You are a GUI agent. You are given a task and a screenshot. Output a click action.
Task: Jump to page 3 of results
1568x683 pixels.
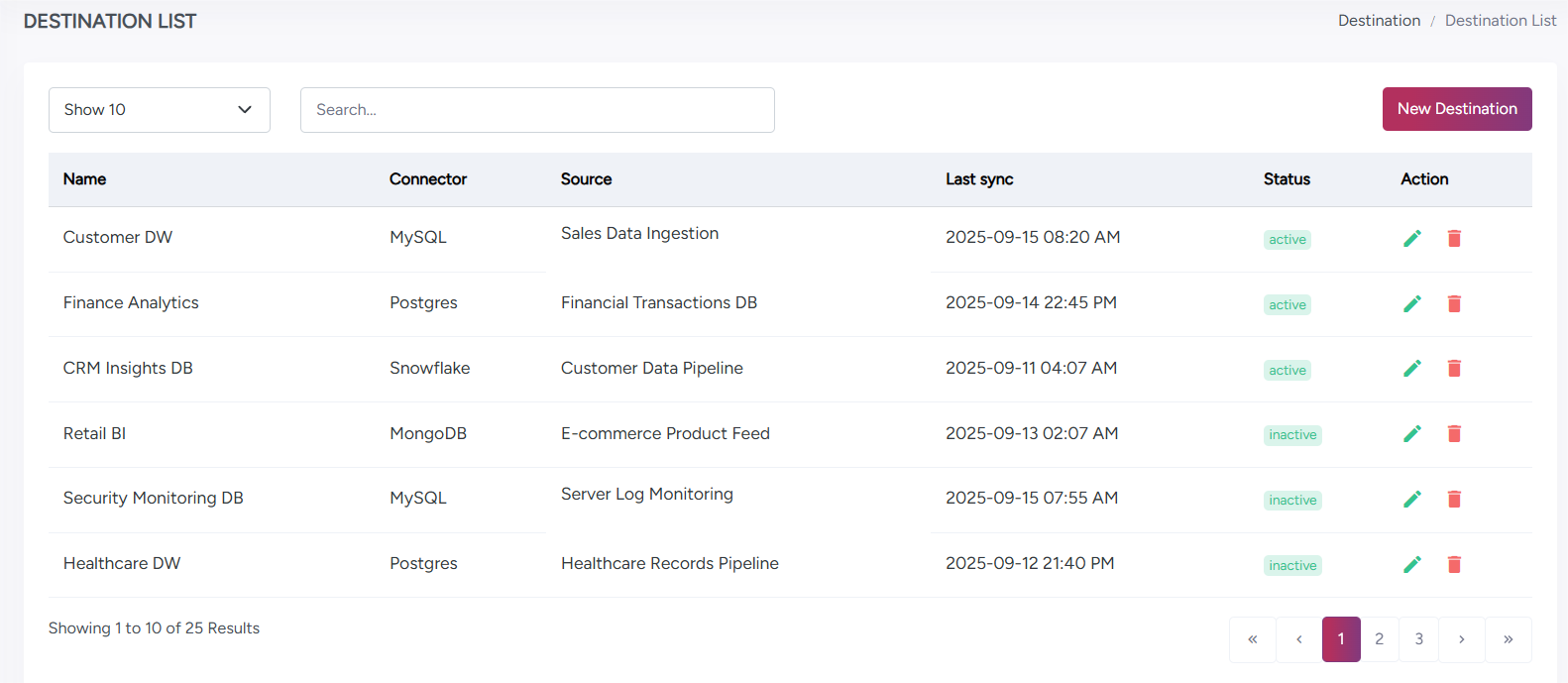pos(1418,639)
